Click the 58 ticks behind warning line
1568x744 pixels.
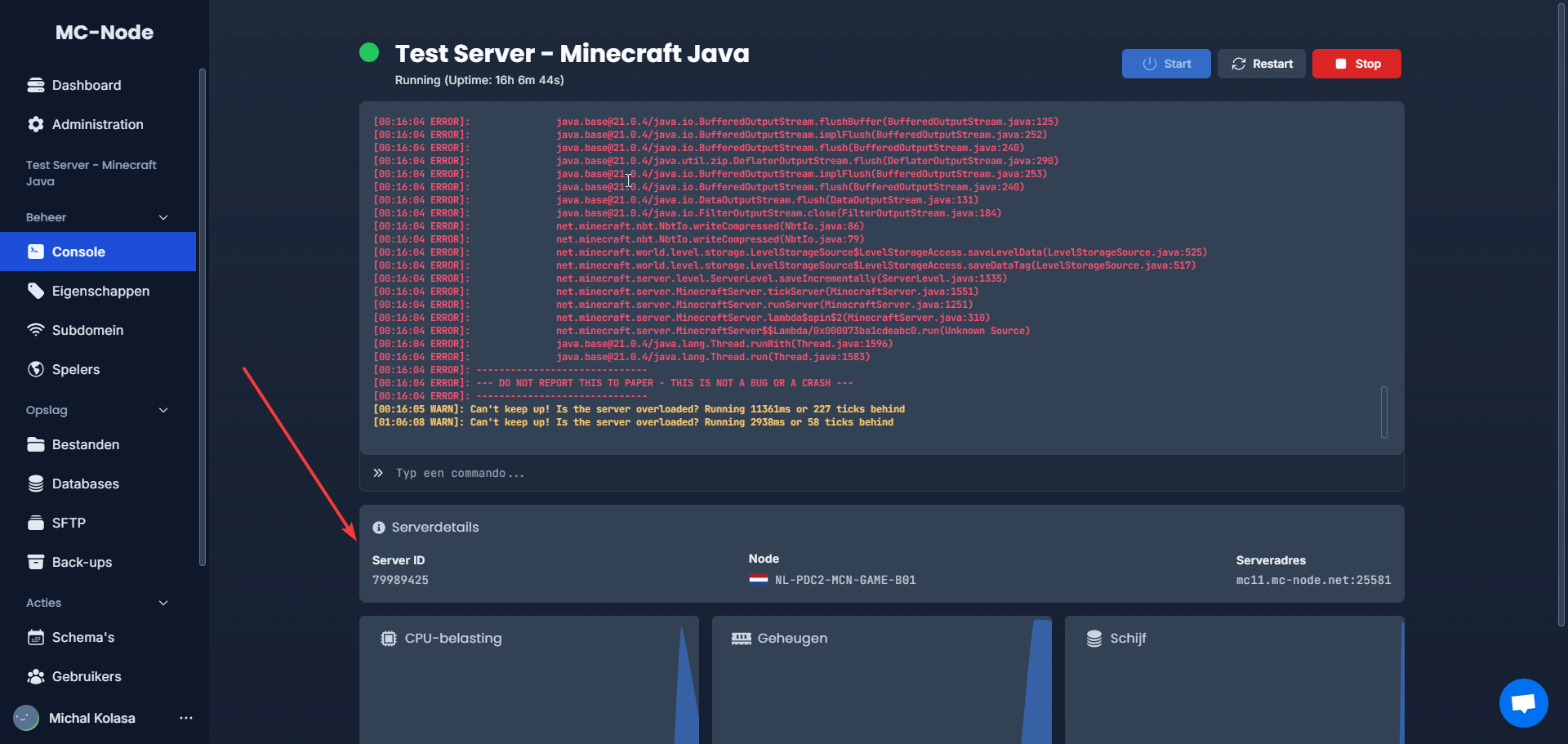coord(634,422)
